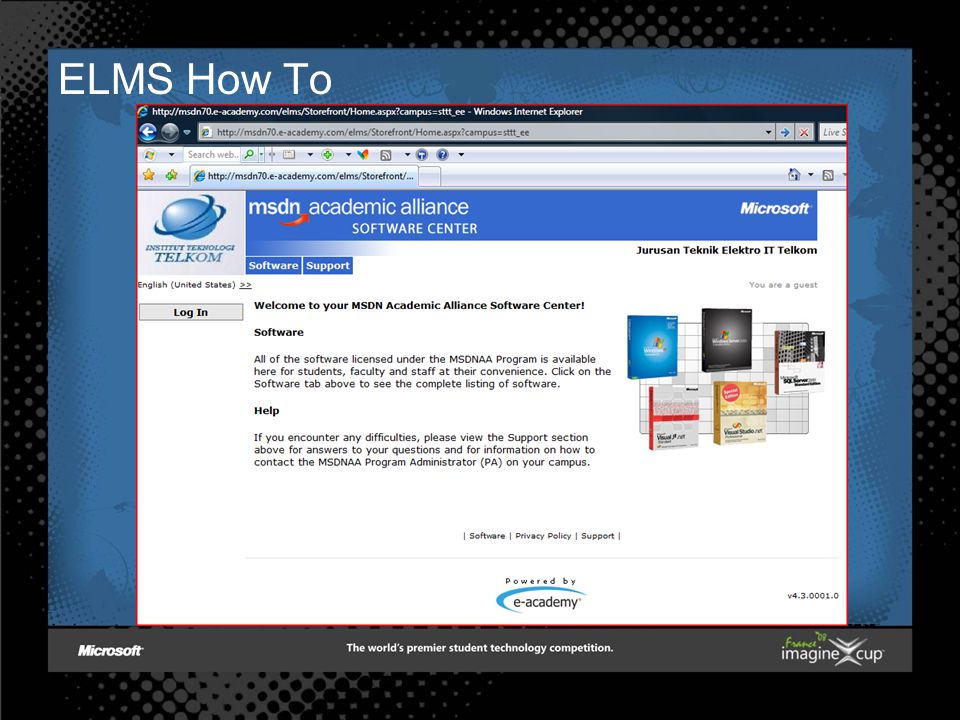
Task: Click the 'v4.3.0001.0' version text
Action: 813,596
